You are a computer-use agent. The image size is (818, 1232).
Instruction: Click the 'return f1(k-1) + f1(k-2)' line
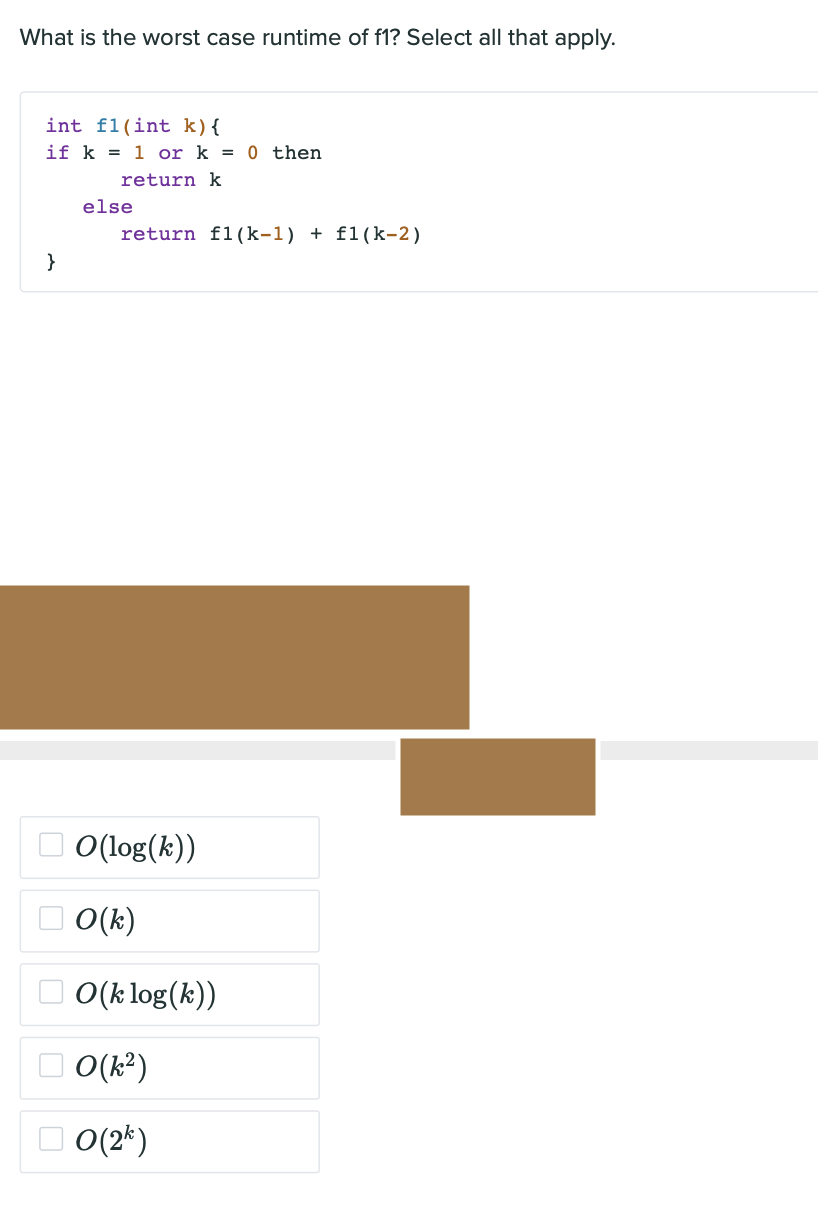pyautogui.click(x=271, y=234)
